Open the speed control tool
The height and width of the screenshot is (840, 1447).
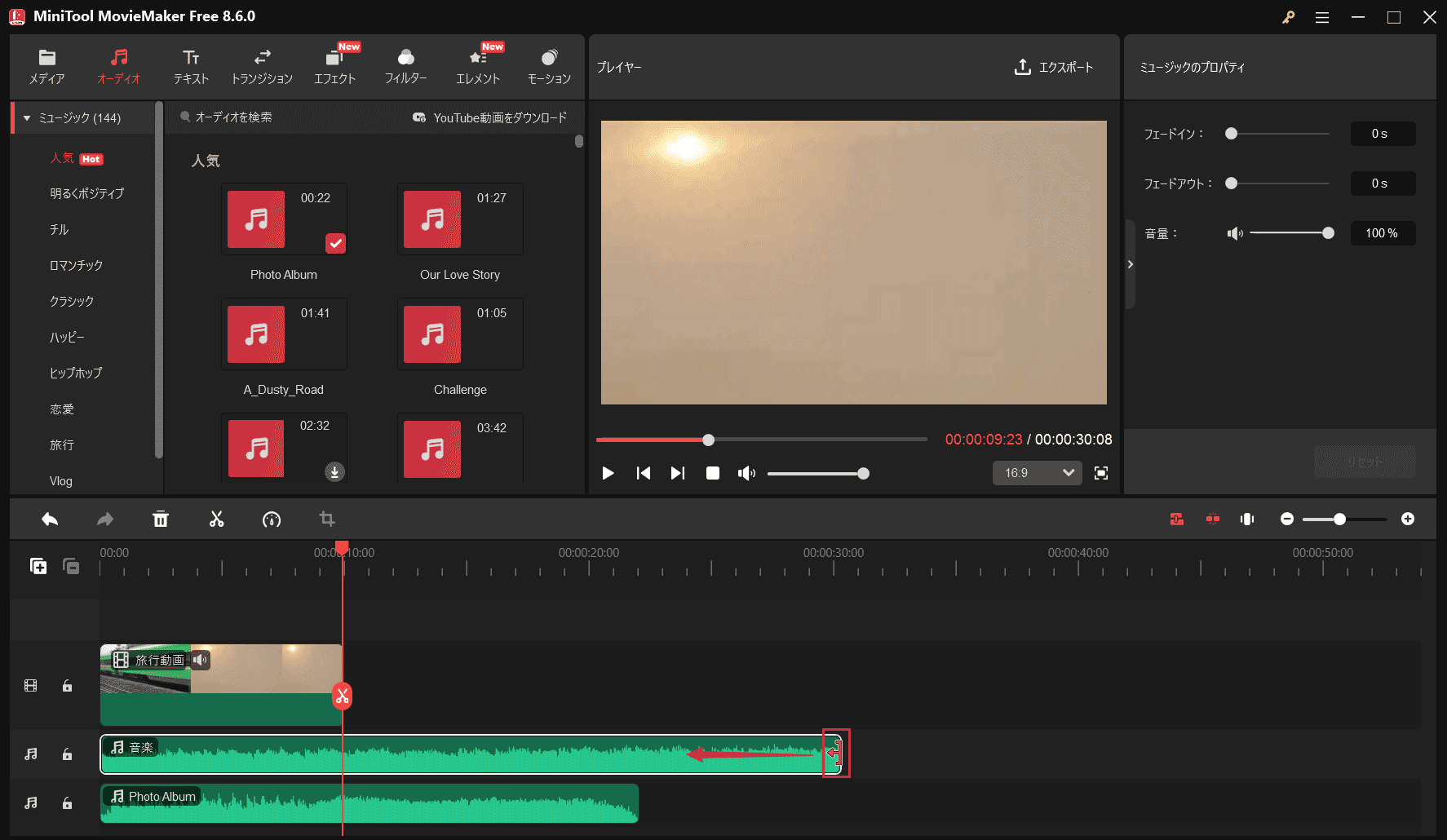point(272,519)
